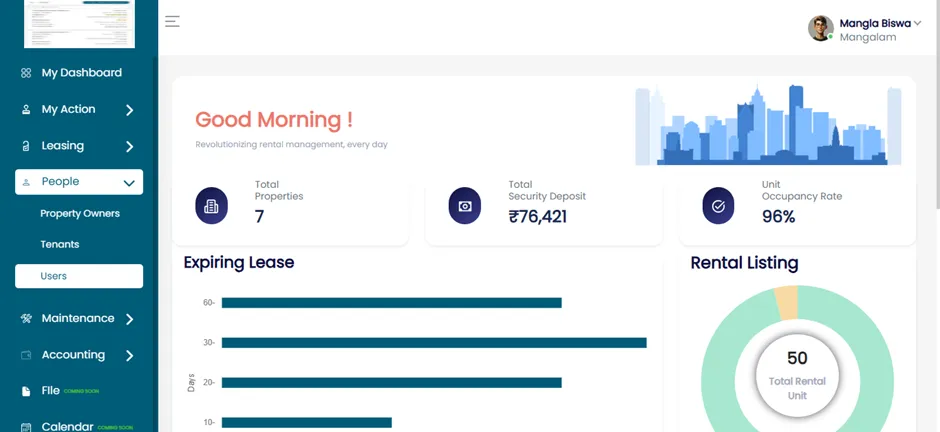Screen dimensions: 940x432
Task: Go to Tenants submenu
Action: click(x=59, y=244)
